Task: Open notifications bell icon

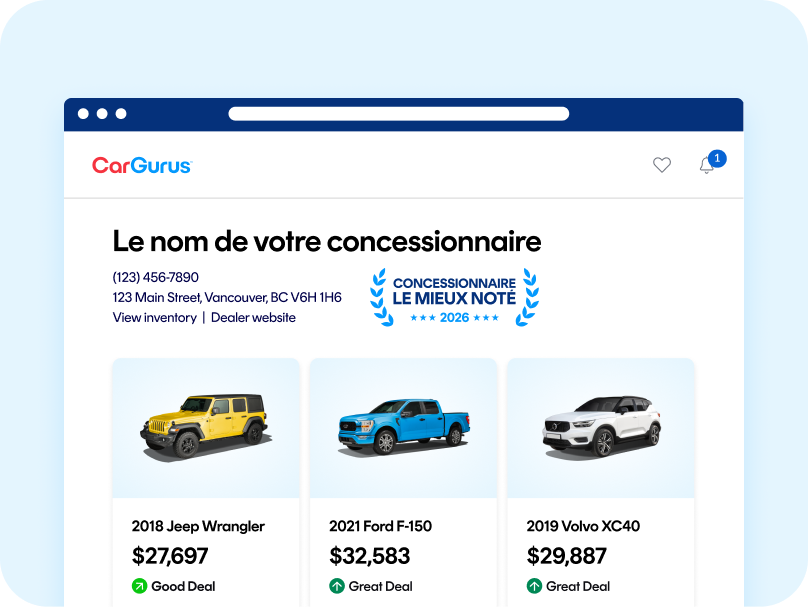Action: (x=706, y=165)
